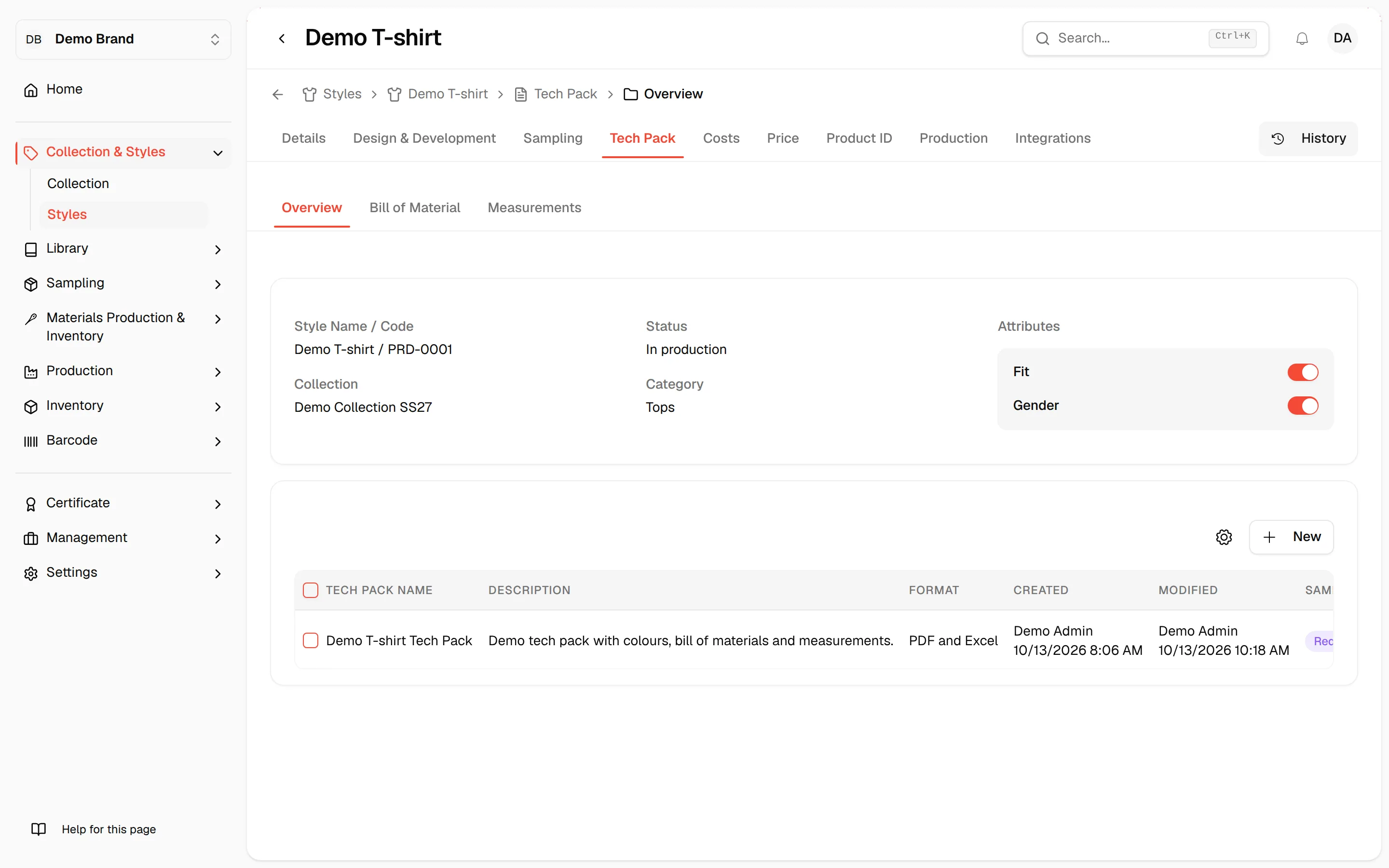
Task: Open the Integrations tab
Action: click(1053, 138)
